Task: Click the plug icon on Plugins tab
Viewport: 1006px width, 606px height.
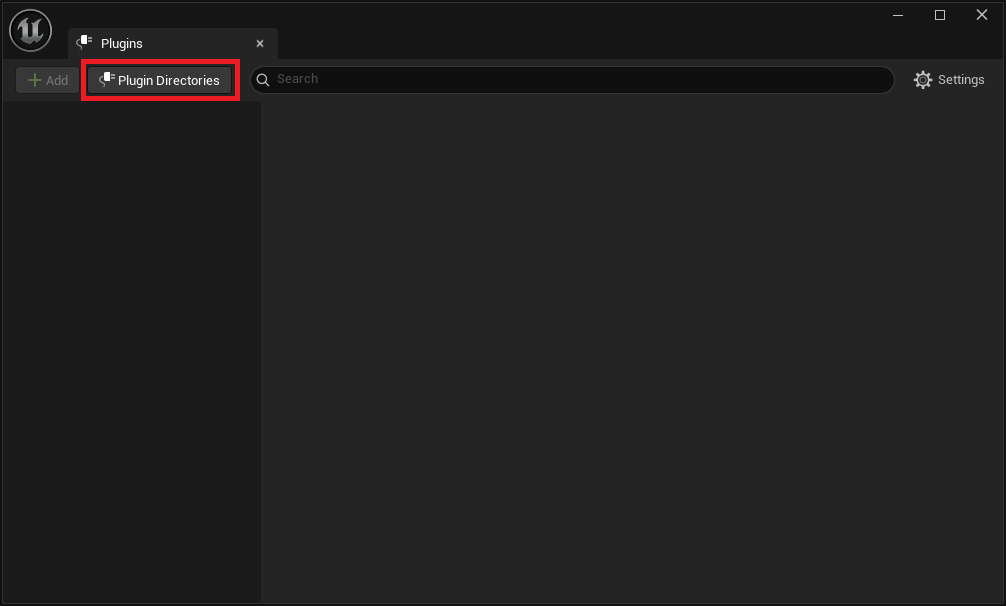Action: click(85, 43)
